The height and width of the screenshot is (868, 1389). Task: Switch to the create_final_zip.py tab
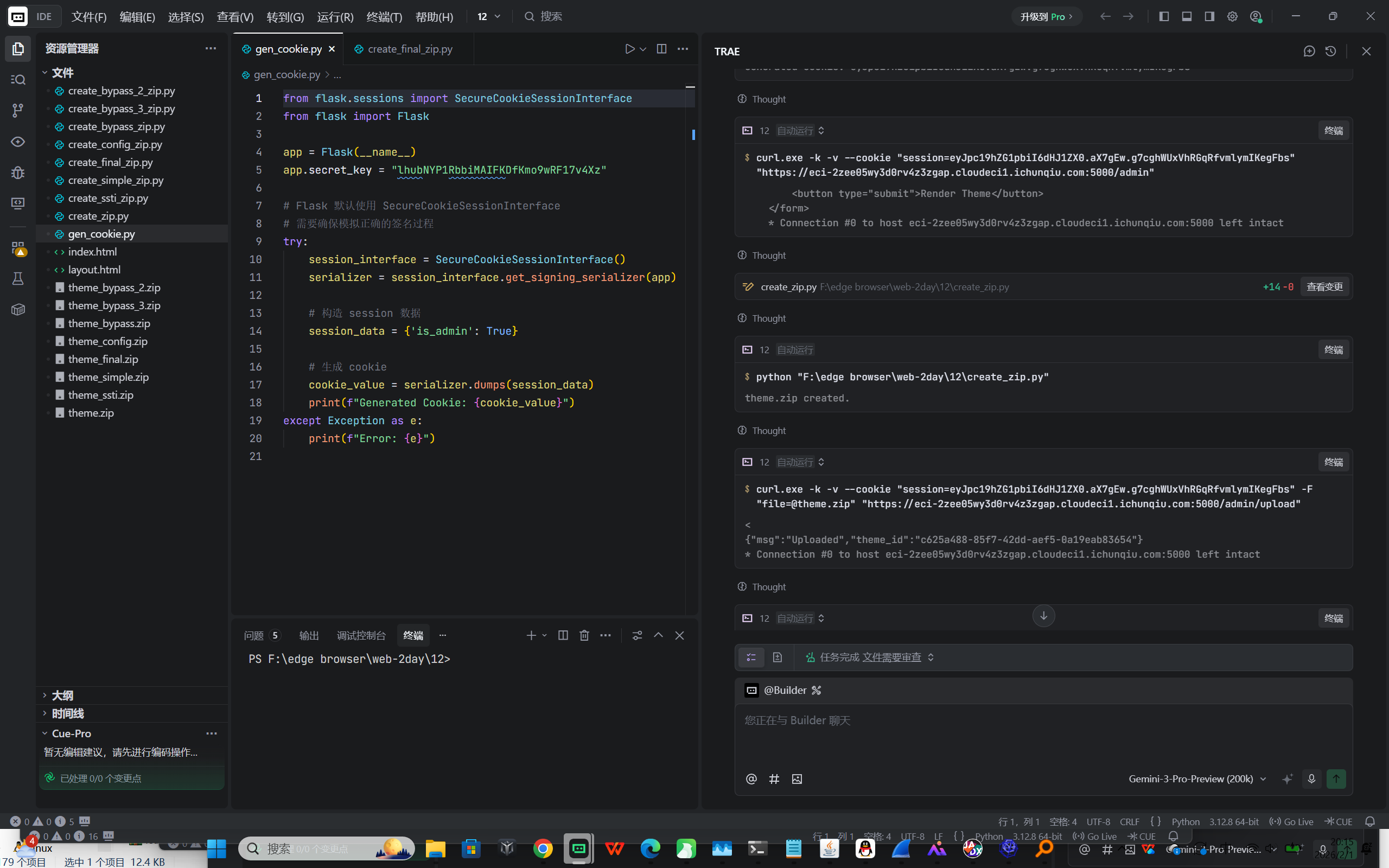(409, 49)
